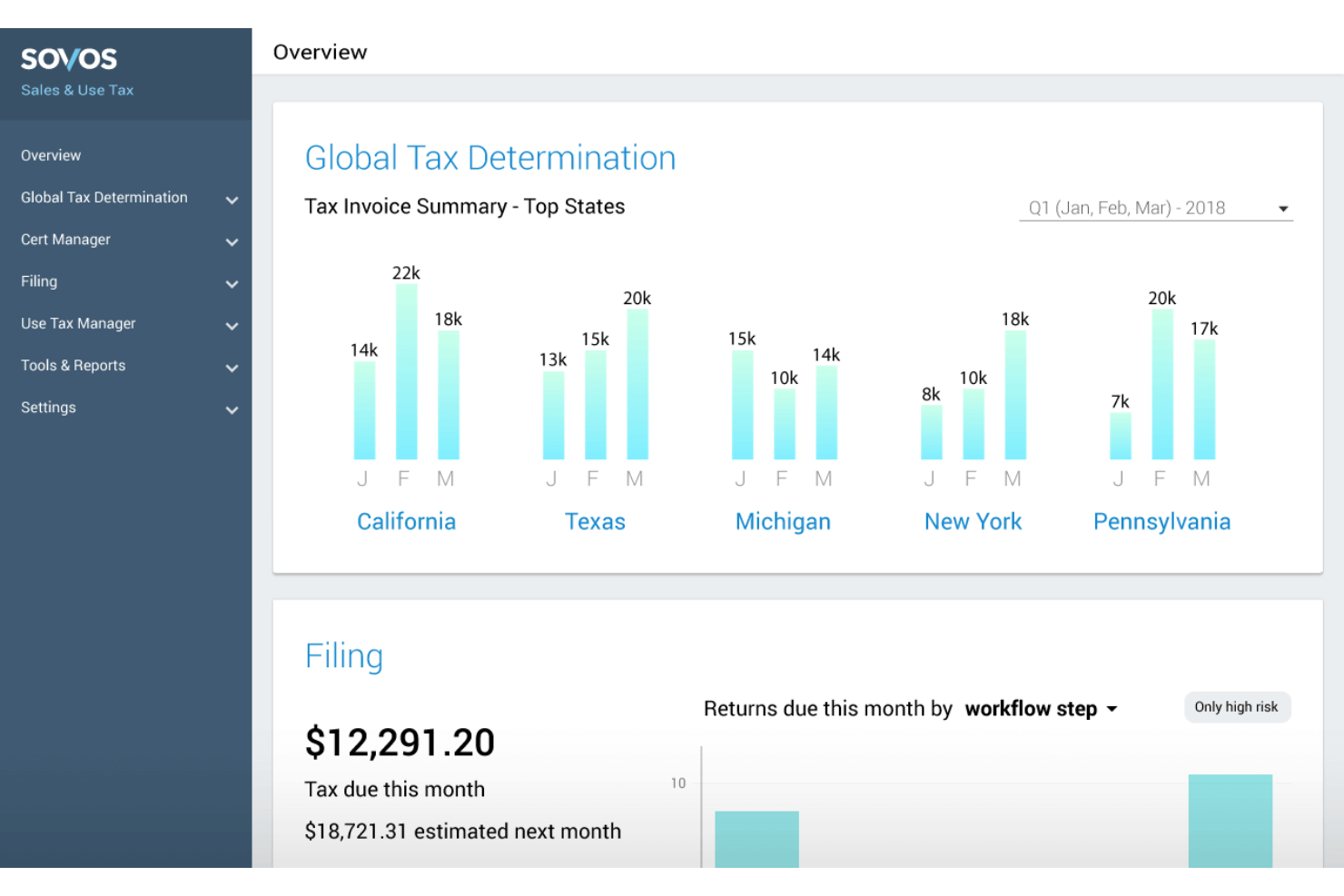1344x896 pixels.
Task: Open Global Tax Determination in the sidebar
Action: pos(104,197)
